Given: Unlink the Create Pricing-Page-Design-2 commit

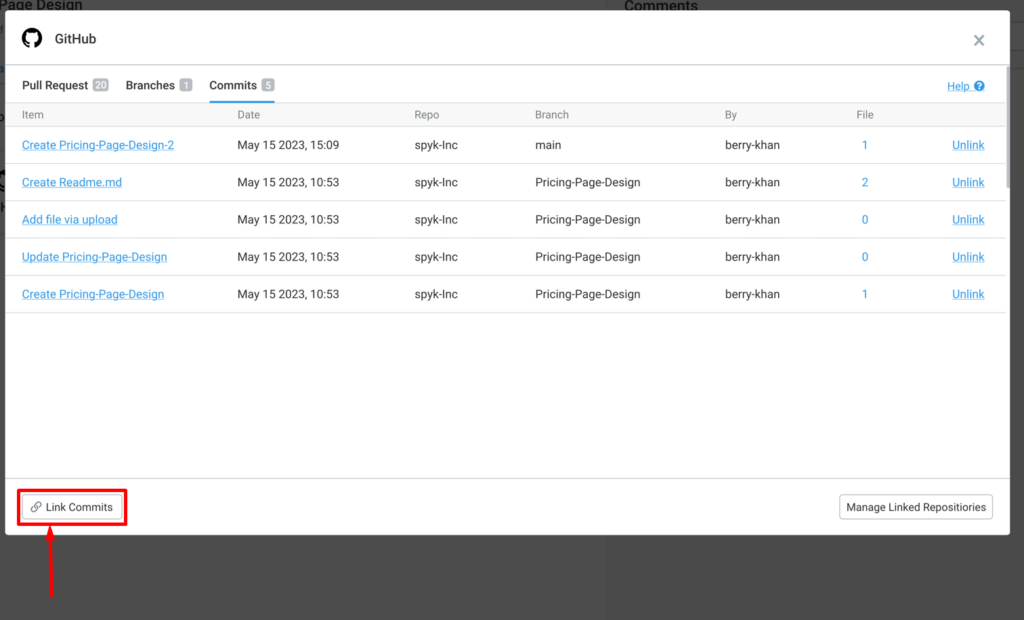Looking at the screenshot, I should tap(968, 145).
